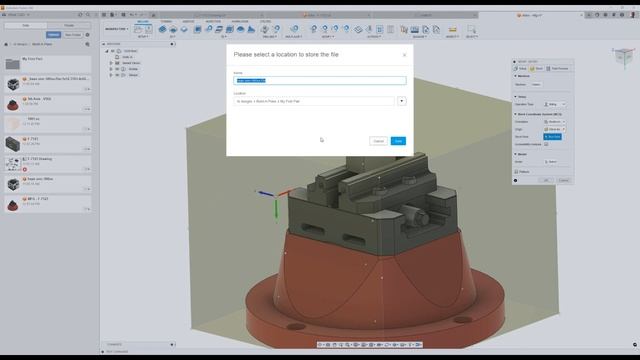Expand the Named Views tree node
640x360 pixels.
click(x=111, y=63)
